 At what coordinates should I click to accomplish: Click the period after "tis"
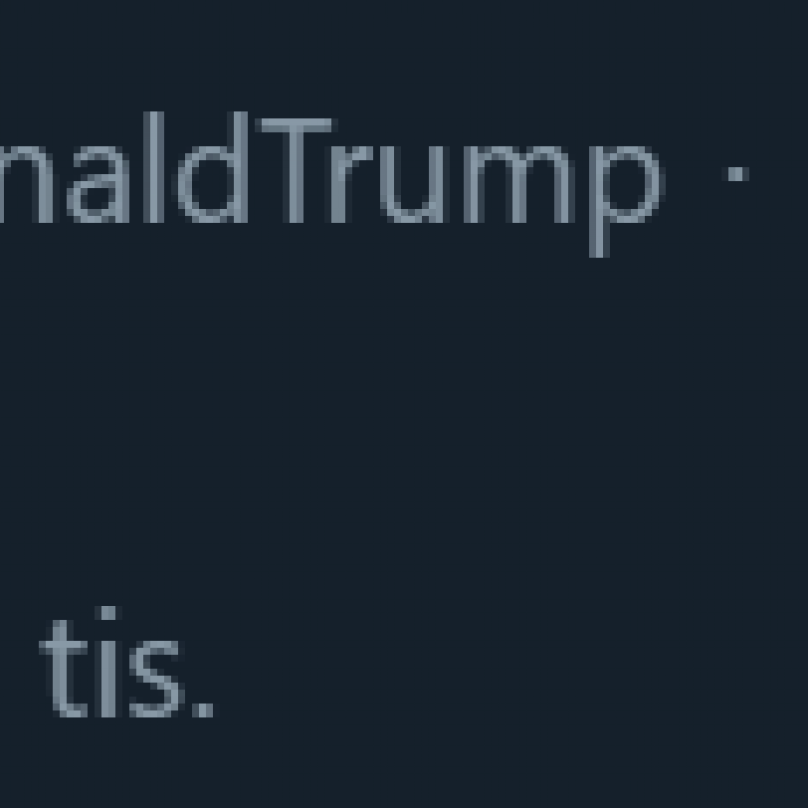(203, 710)
